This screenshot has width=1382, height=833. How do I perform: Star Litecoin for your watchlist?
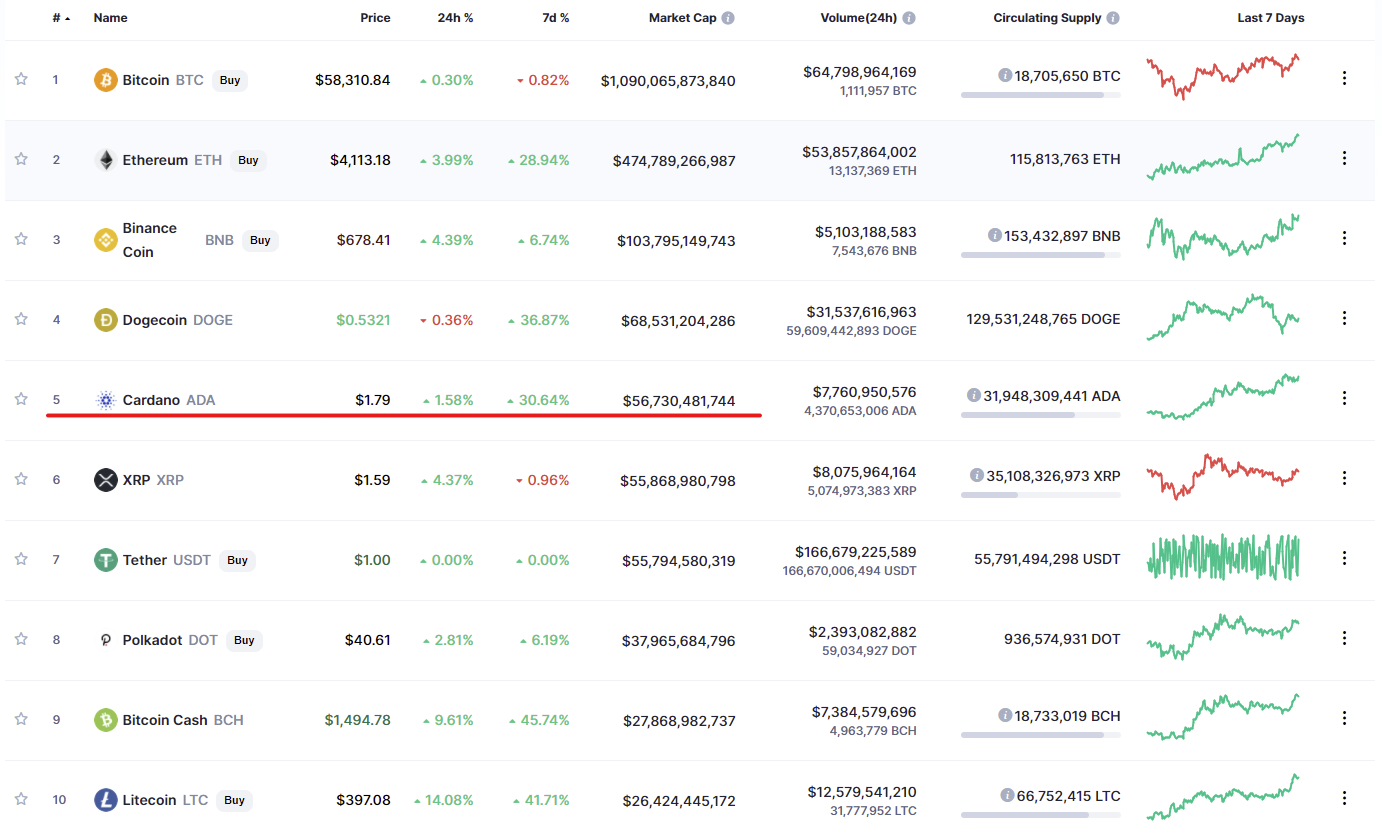(x=21, y=799)
